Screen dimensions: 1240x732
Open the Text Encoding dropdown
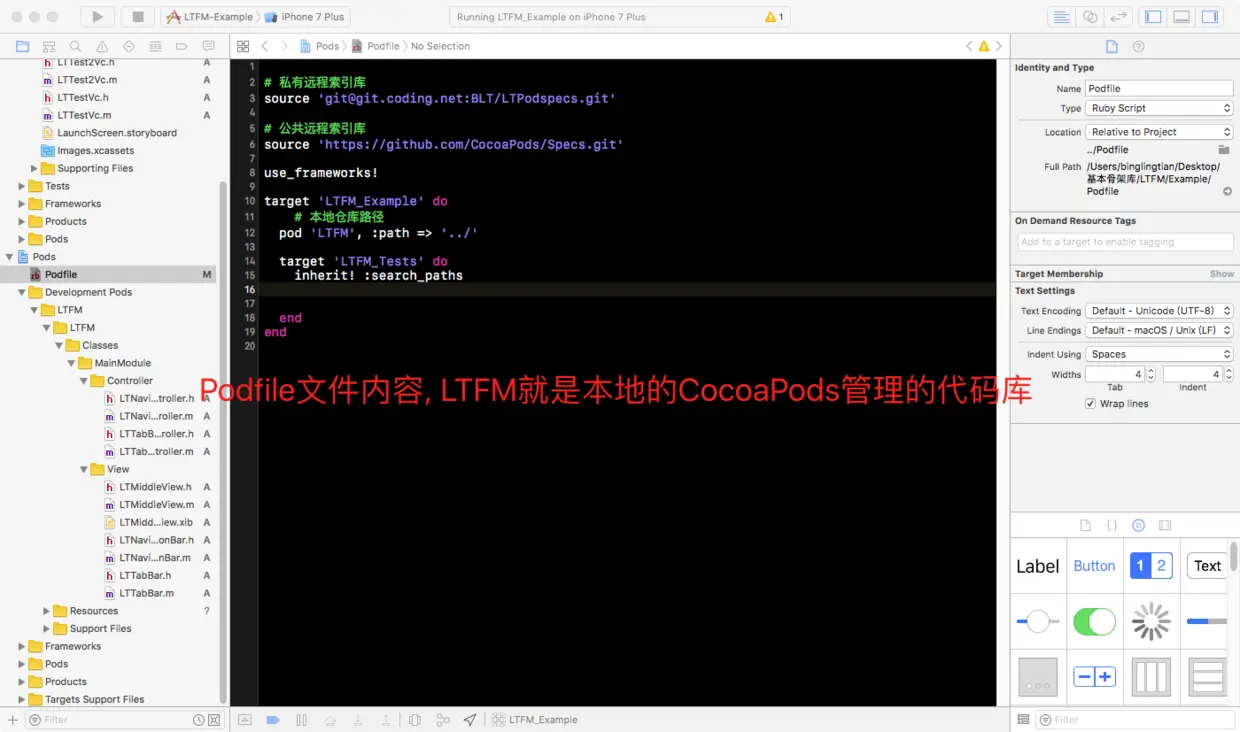coord(1160,311)
